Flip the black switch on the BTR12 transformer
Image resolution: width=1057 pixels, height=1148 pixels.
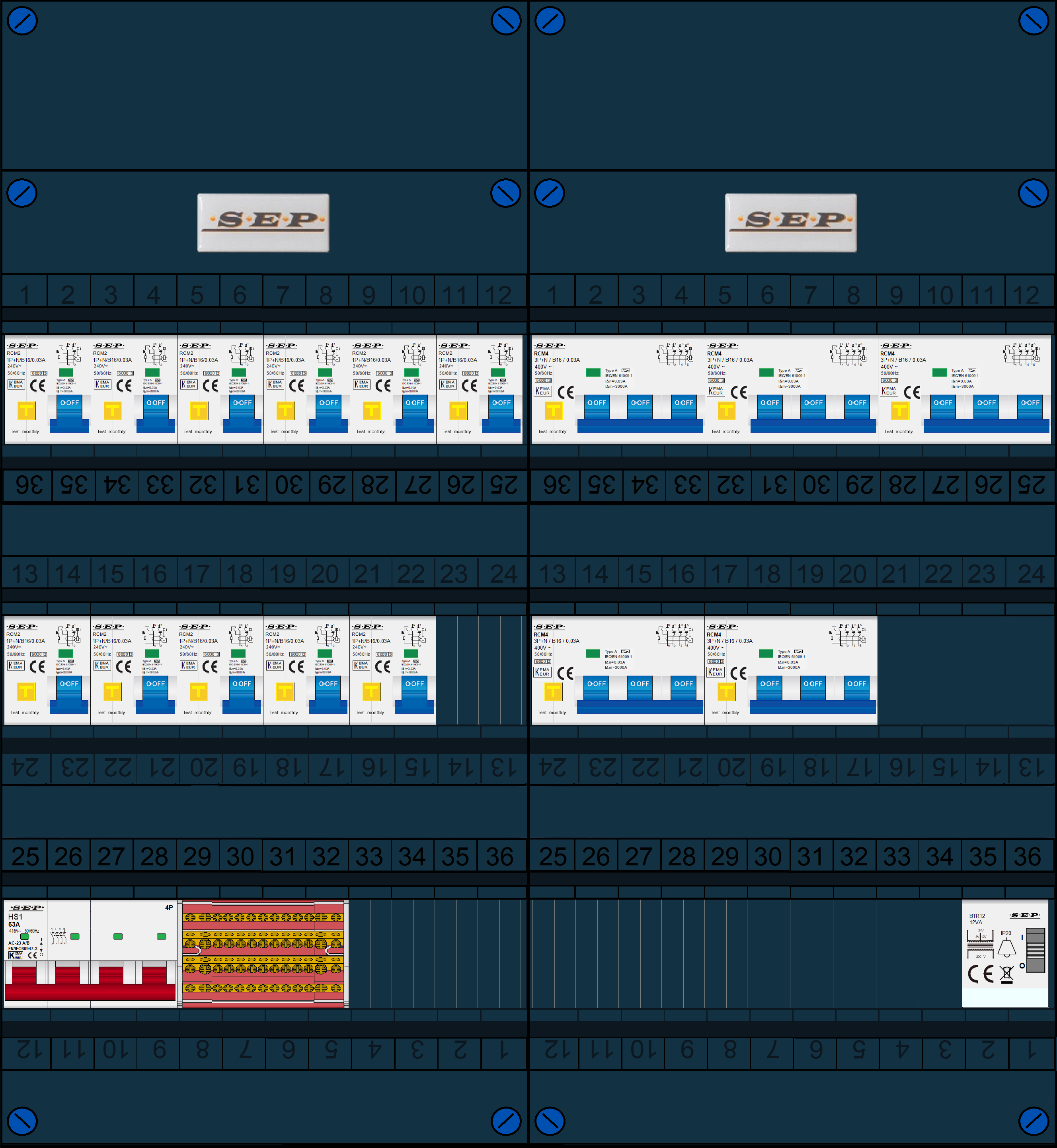tap(1036, 951)
